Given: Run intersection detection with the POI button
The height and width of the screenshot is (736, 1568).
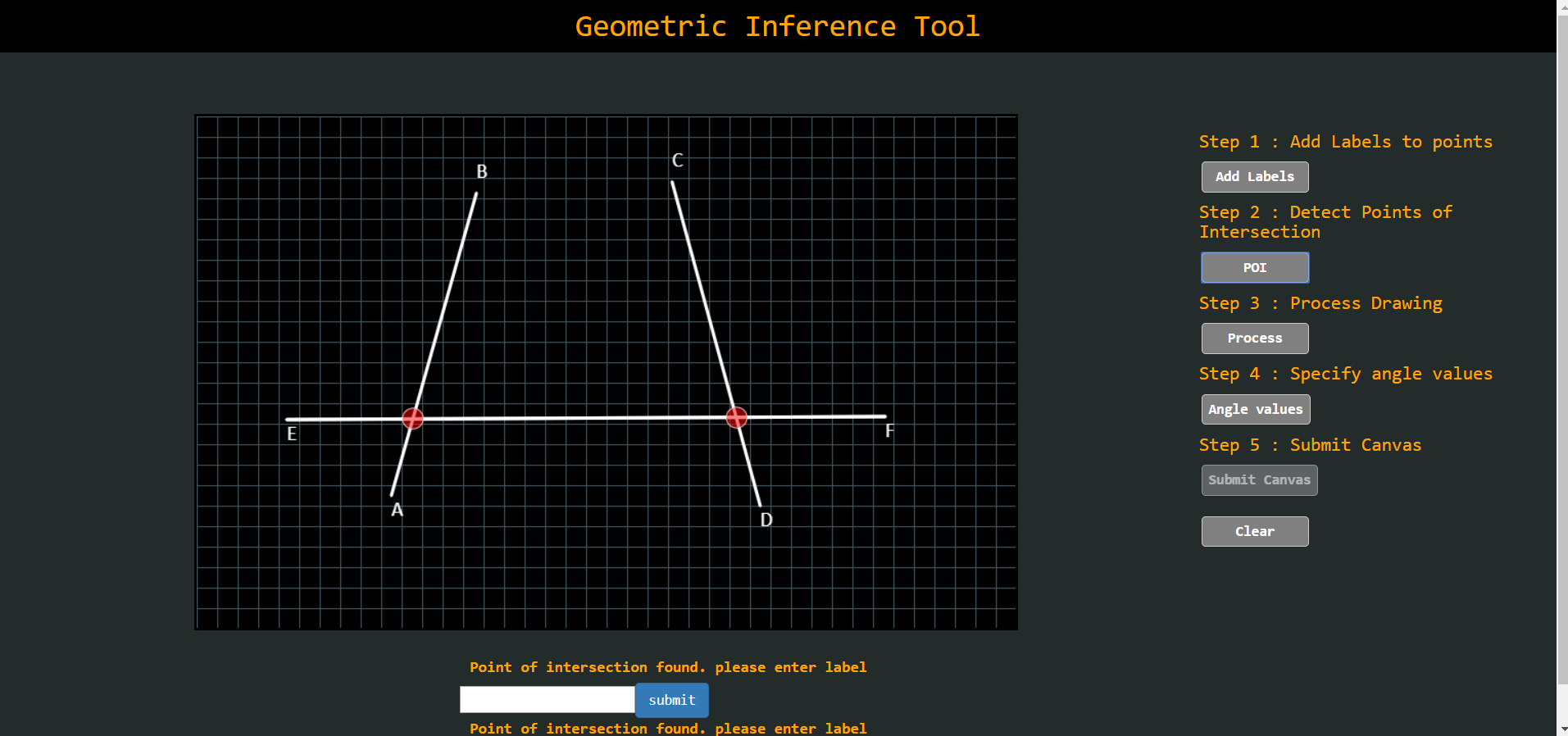Looking at the screenshot, I should click(x=1255, y=268).
